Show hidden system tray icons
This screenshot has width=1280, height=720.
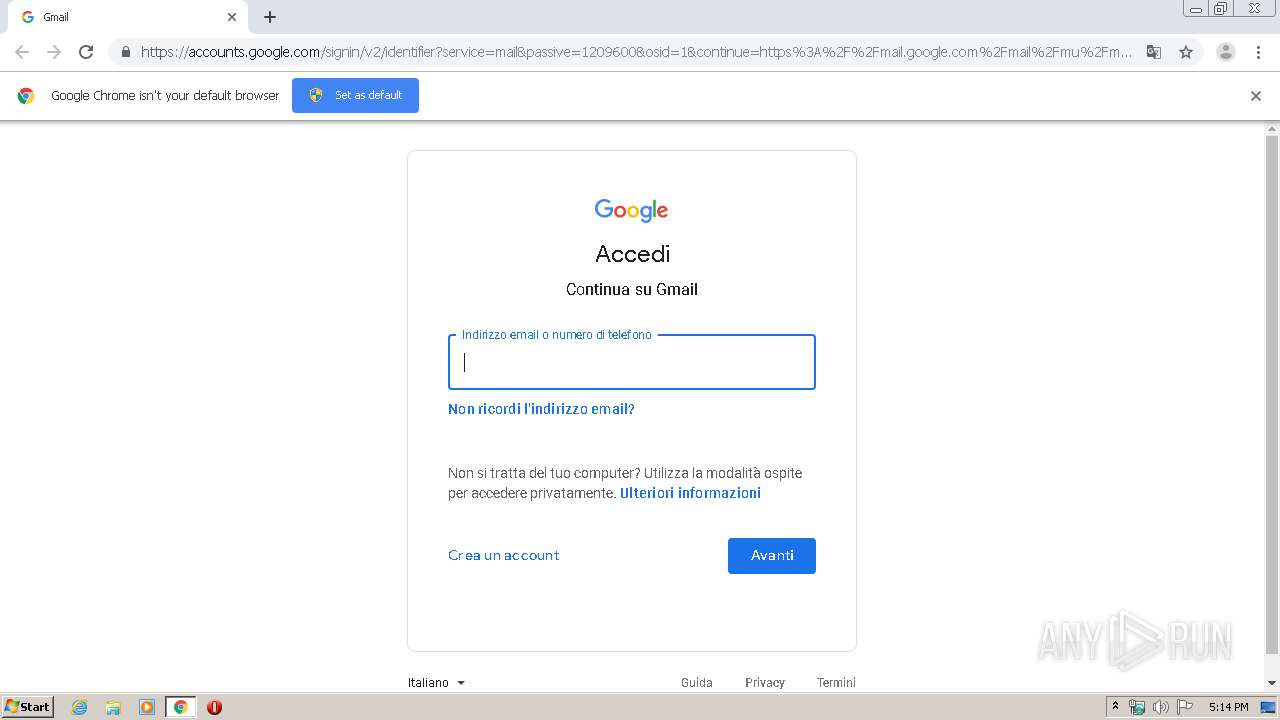[1115, 707]
